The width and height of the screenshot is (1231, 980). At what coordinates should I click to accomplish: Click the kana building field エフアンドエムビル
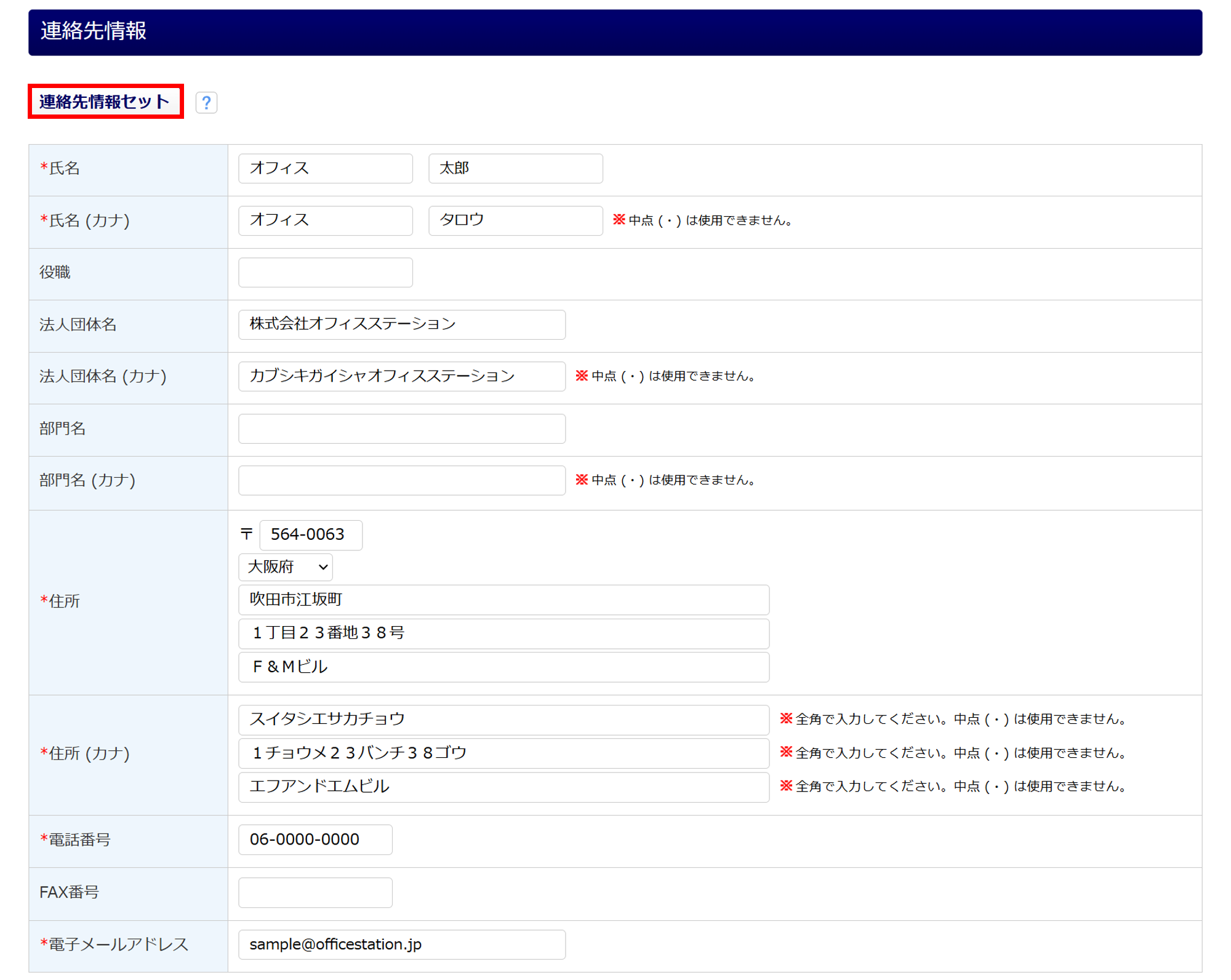pyautogui.click(x=503, y=787)
